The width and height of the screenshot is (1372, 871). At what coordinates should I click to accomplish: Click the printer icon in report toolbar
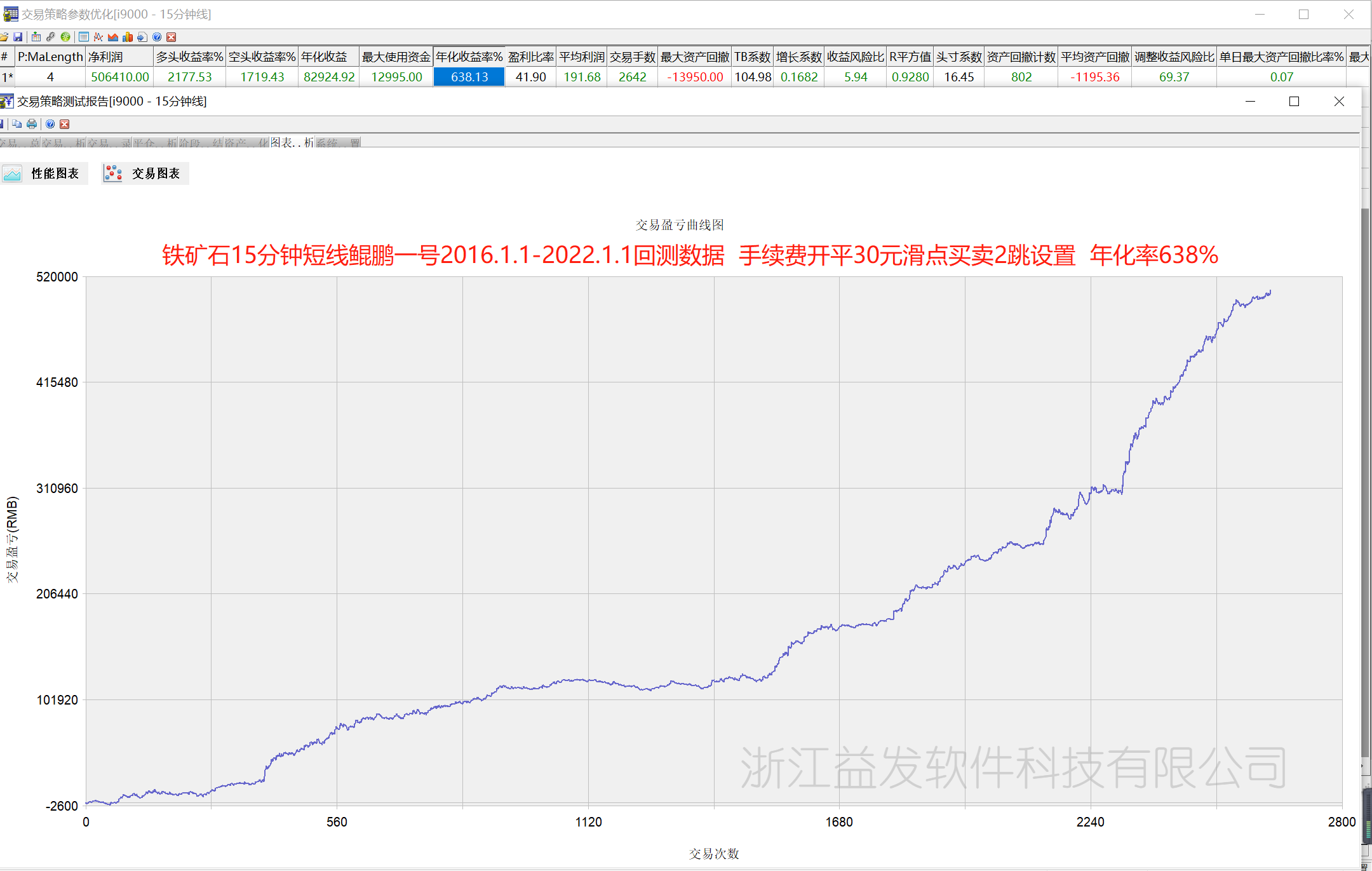click(32, 124)
